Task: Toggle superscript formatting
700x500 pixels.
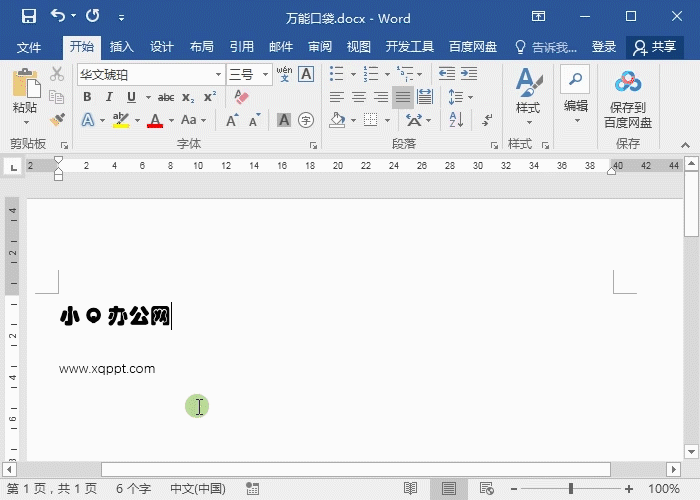Action: tap(210, 97)
